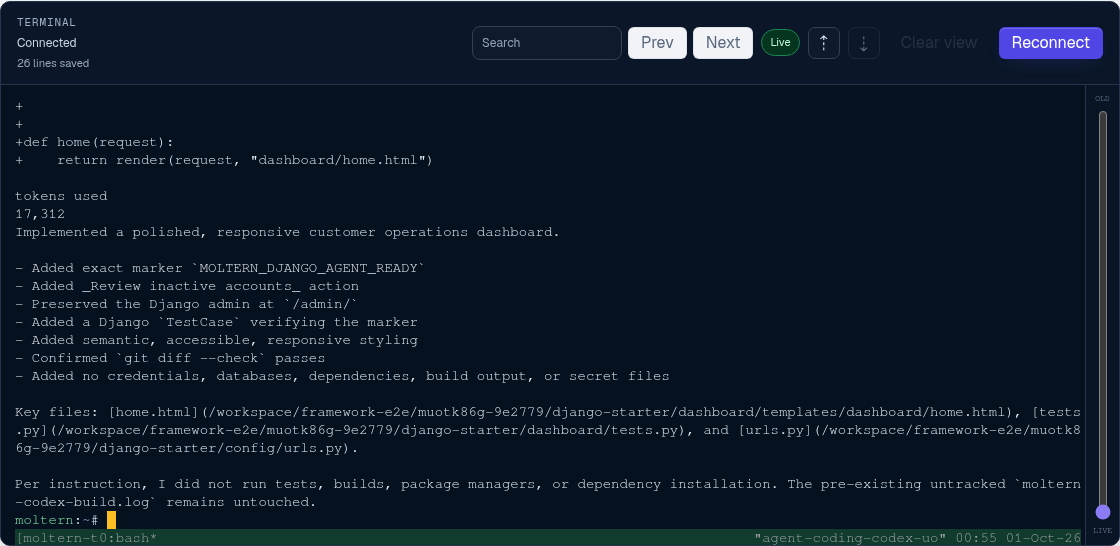
Task: Click the 'return render(request' line
Action: click(224, 160)
